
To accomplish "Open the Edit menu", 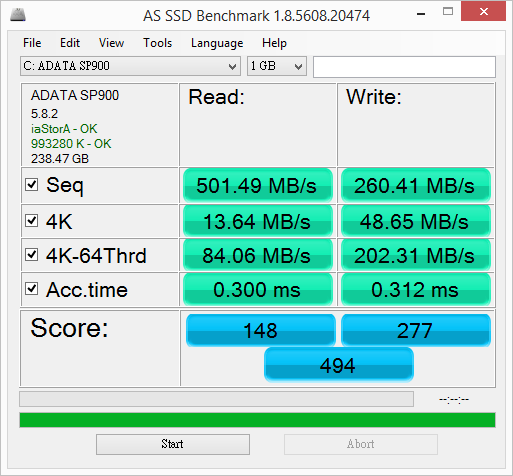I will point(70,43).
